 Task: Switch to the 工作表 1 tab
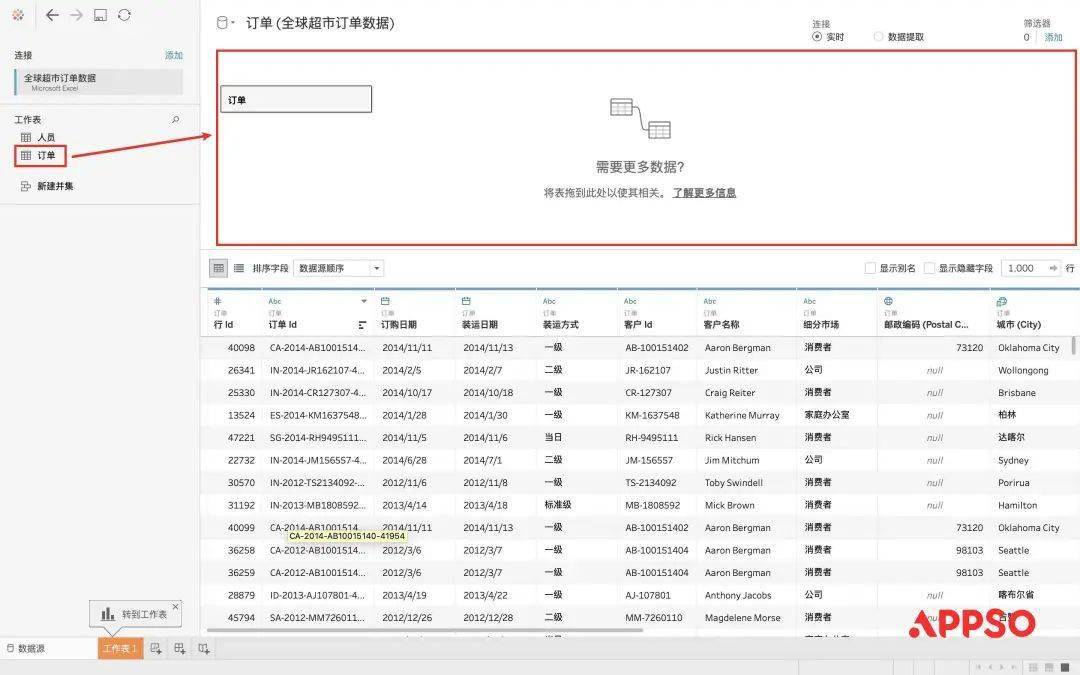coord(119,649)
